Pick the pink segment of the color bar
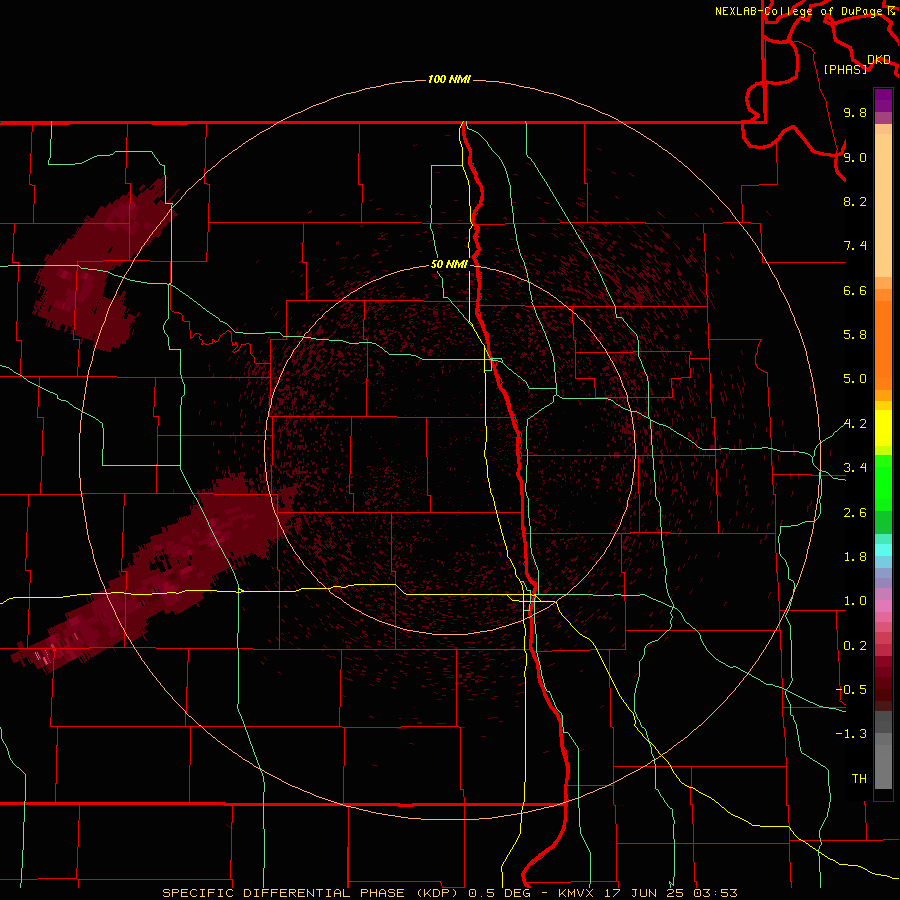The image size is (900, 900). (883, 606)
